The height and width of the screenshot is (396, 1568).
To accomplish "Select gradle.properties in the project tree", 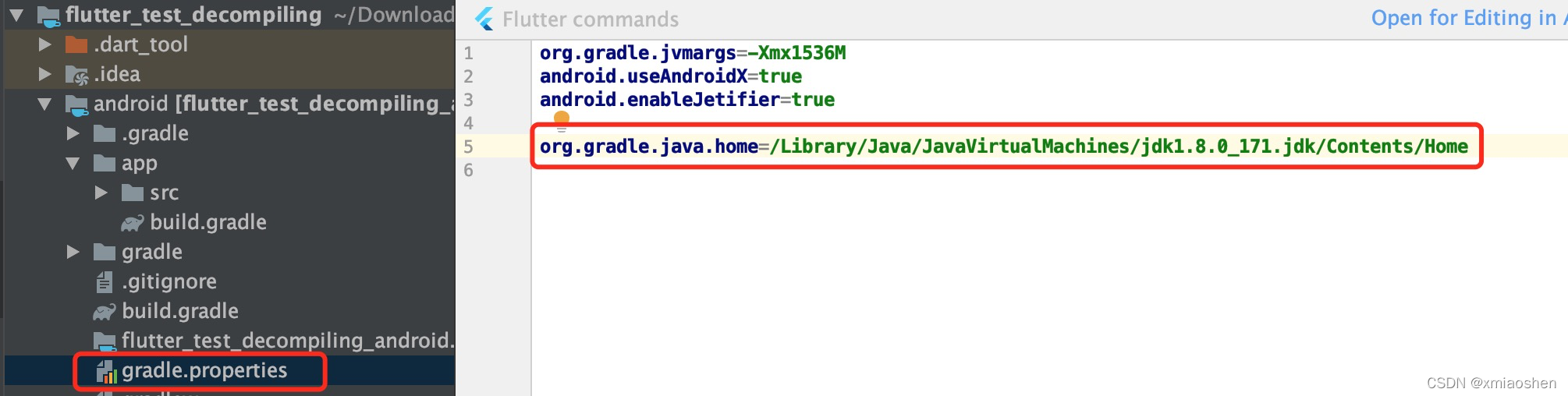I will coord(204,370).
